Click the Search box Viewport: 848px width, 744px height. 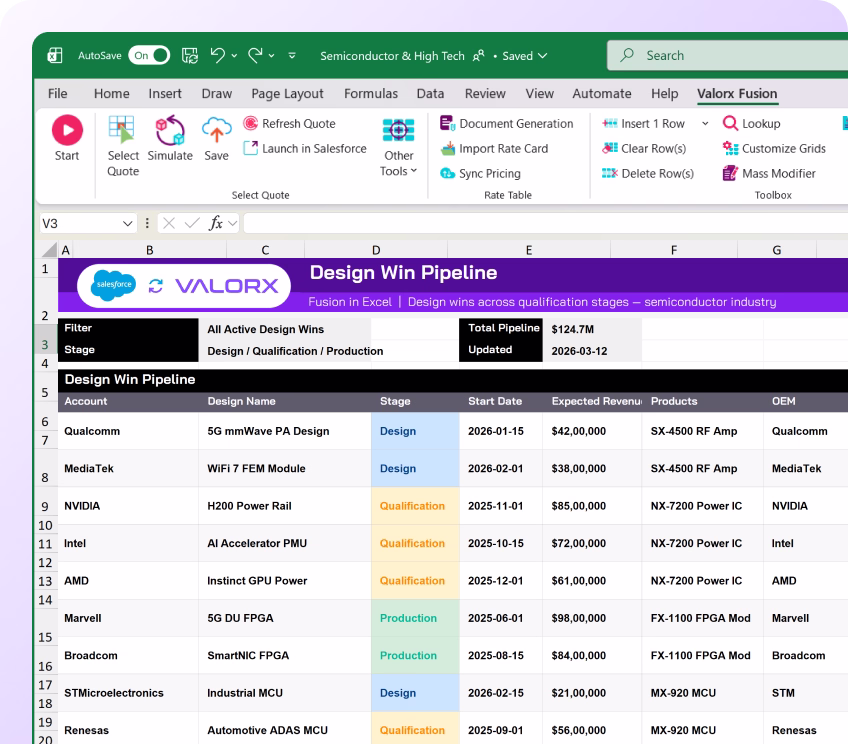pyautogui.click(x=727, y=55)
